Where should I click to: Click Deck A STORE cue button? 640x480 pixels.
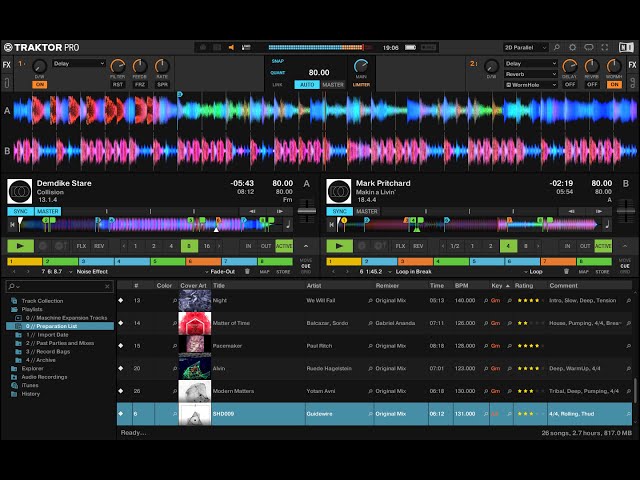pyautogui.click(x=283, y=272)
